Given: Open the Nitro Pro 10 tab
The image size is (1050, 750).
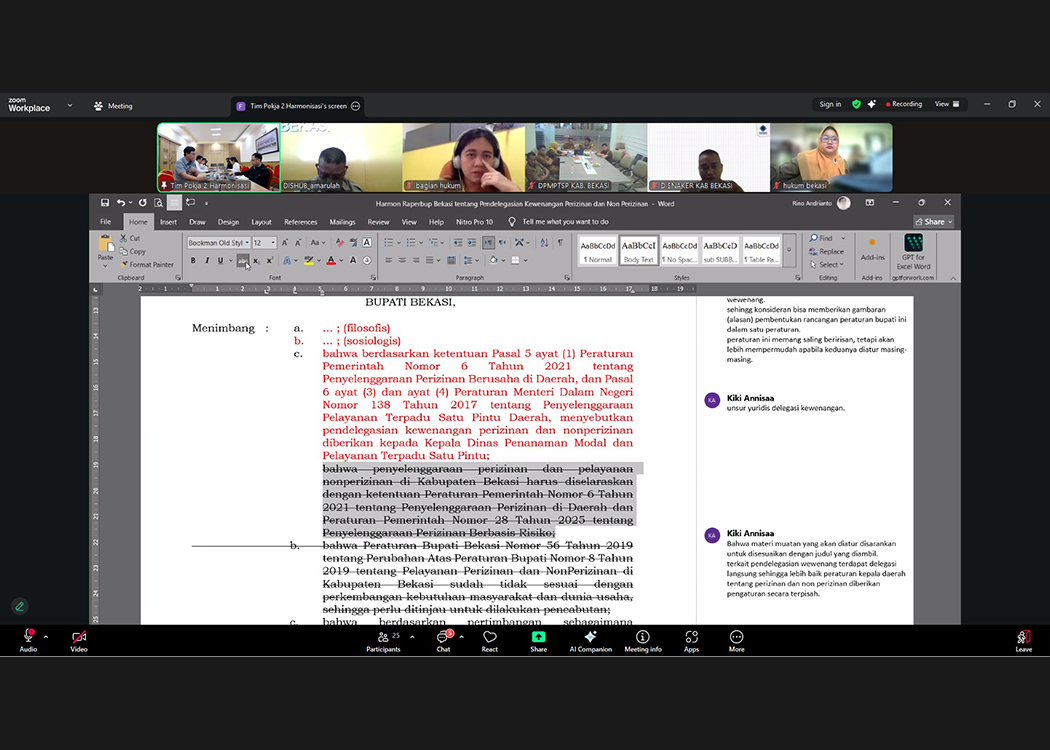Looking at the screenshot, I should (474, 222).
